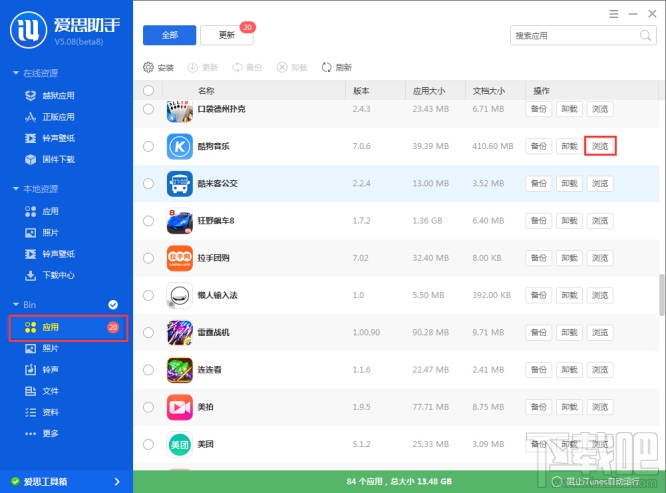Select the 美拍 row checkbox

click(x=148, y=407)
